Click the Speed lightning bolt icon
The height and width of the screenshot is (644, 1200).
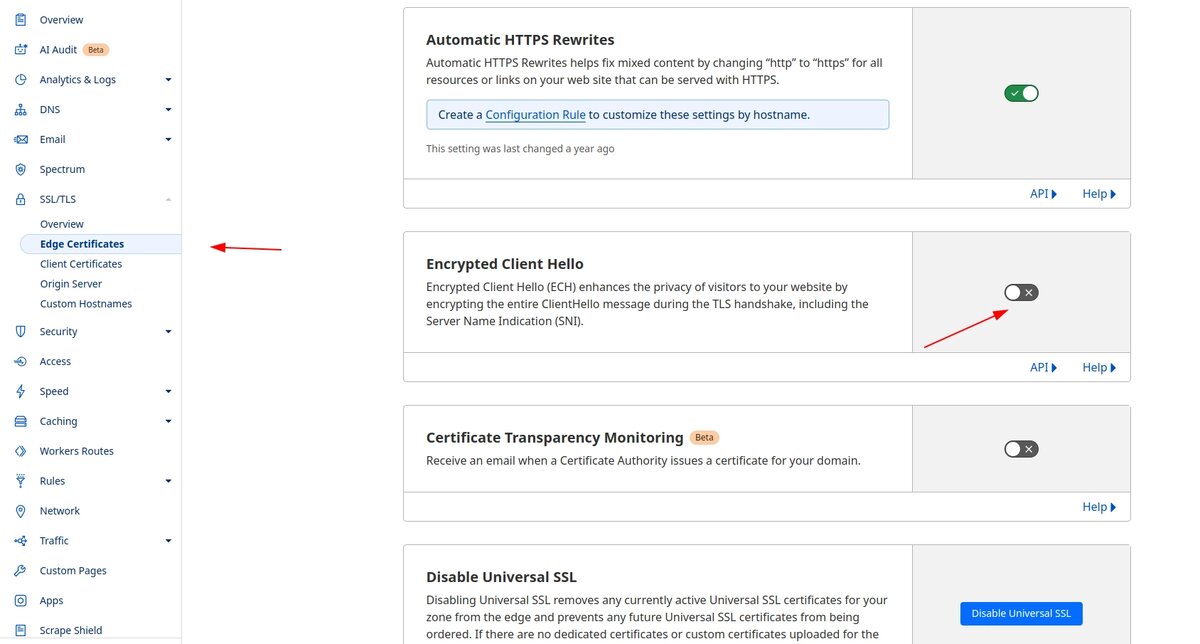click(20, 392)
